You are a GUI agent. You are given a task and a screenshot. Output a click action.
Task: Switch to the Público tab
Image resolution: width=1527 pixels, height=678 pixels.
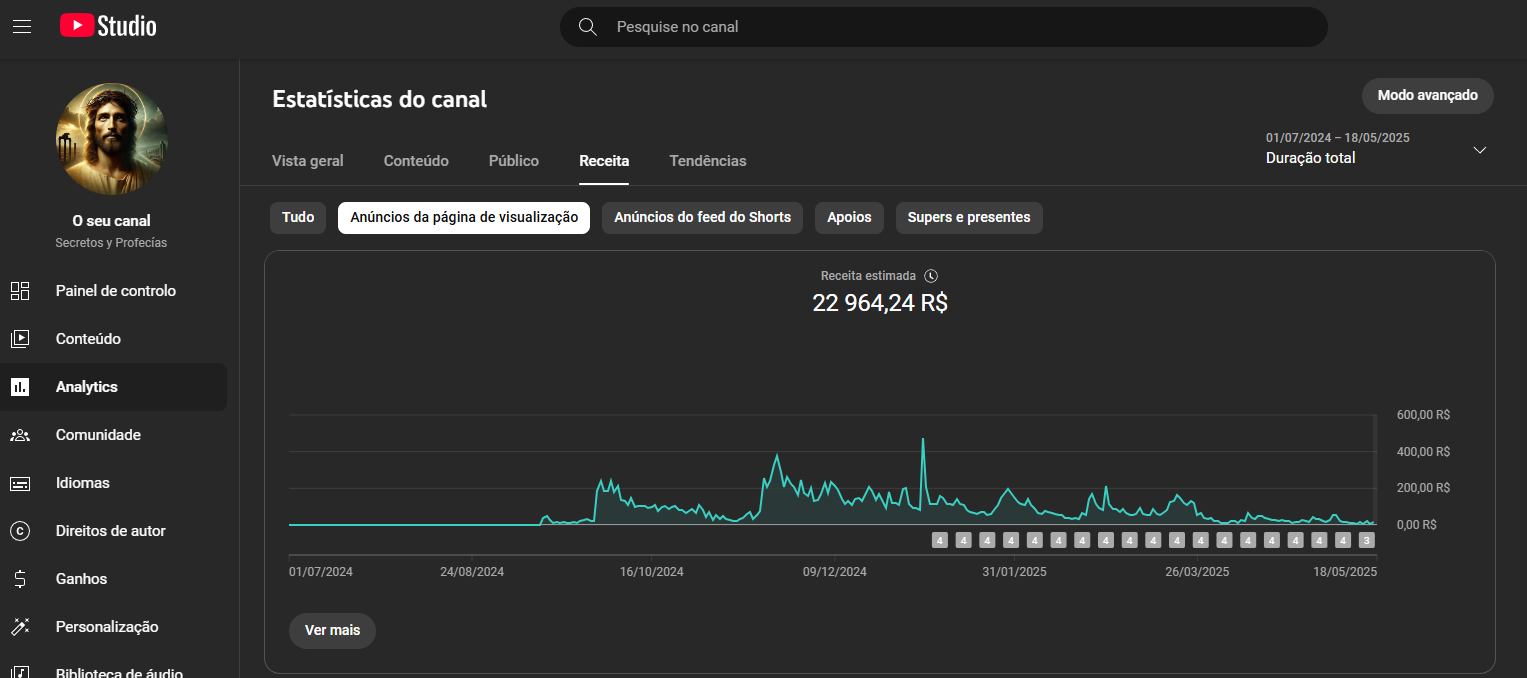[514, 161]
